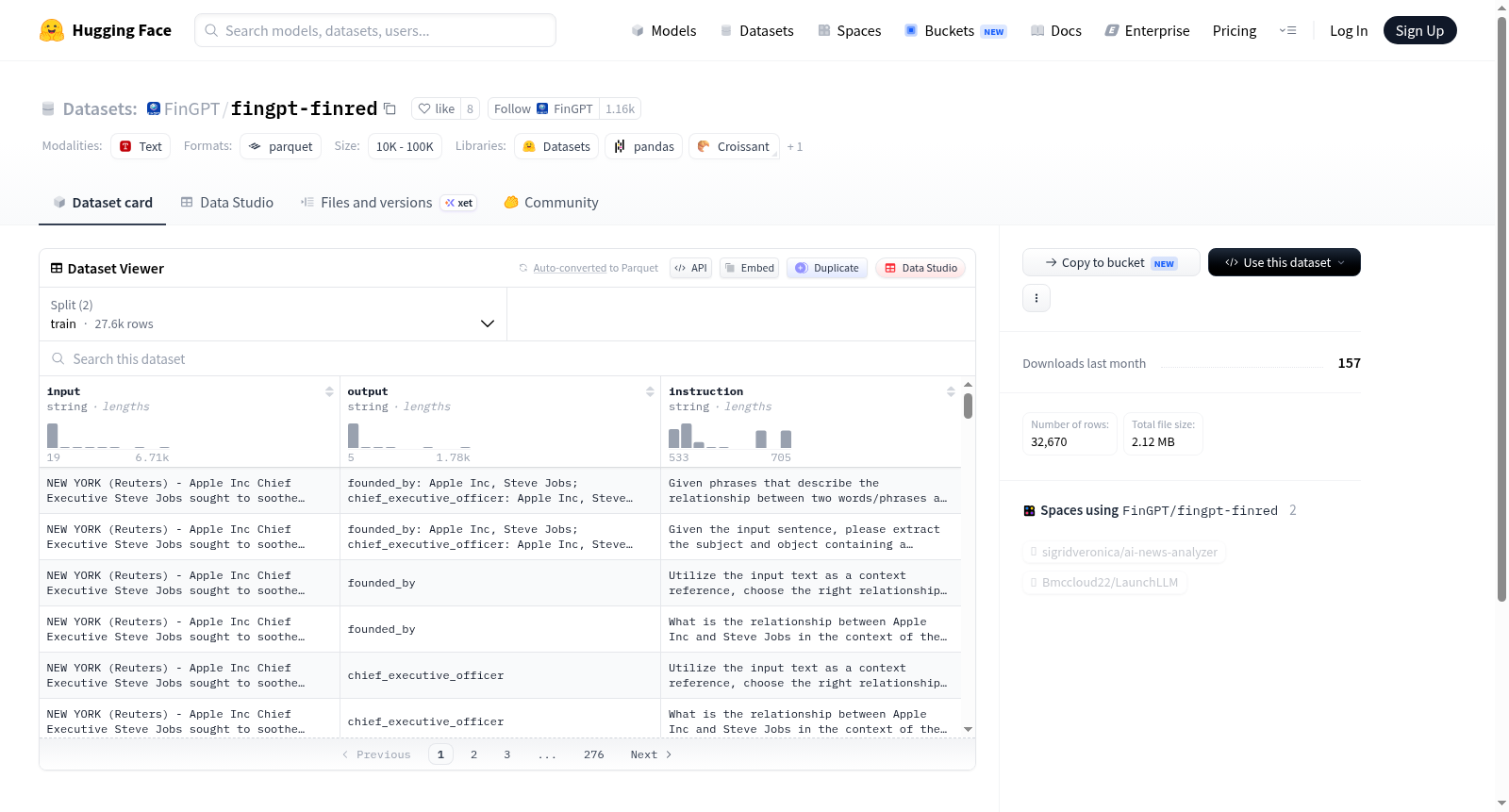Open sigridveronica/ai-news-analyzer space
Image resolution: width=1509 pixels, height=812 pixels.
1124,552
